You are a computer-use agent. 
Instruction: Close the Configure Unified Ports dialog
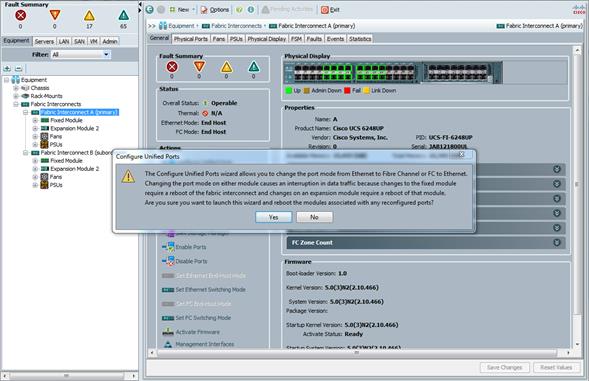click(x=462, y=154)
